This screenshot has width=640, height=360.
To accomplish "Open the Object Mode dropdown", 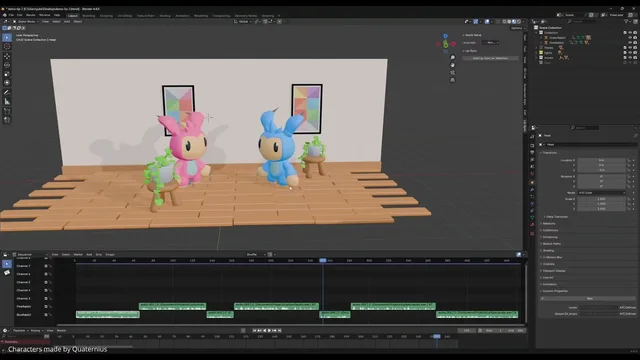I will point(26,22).
